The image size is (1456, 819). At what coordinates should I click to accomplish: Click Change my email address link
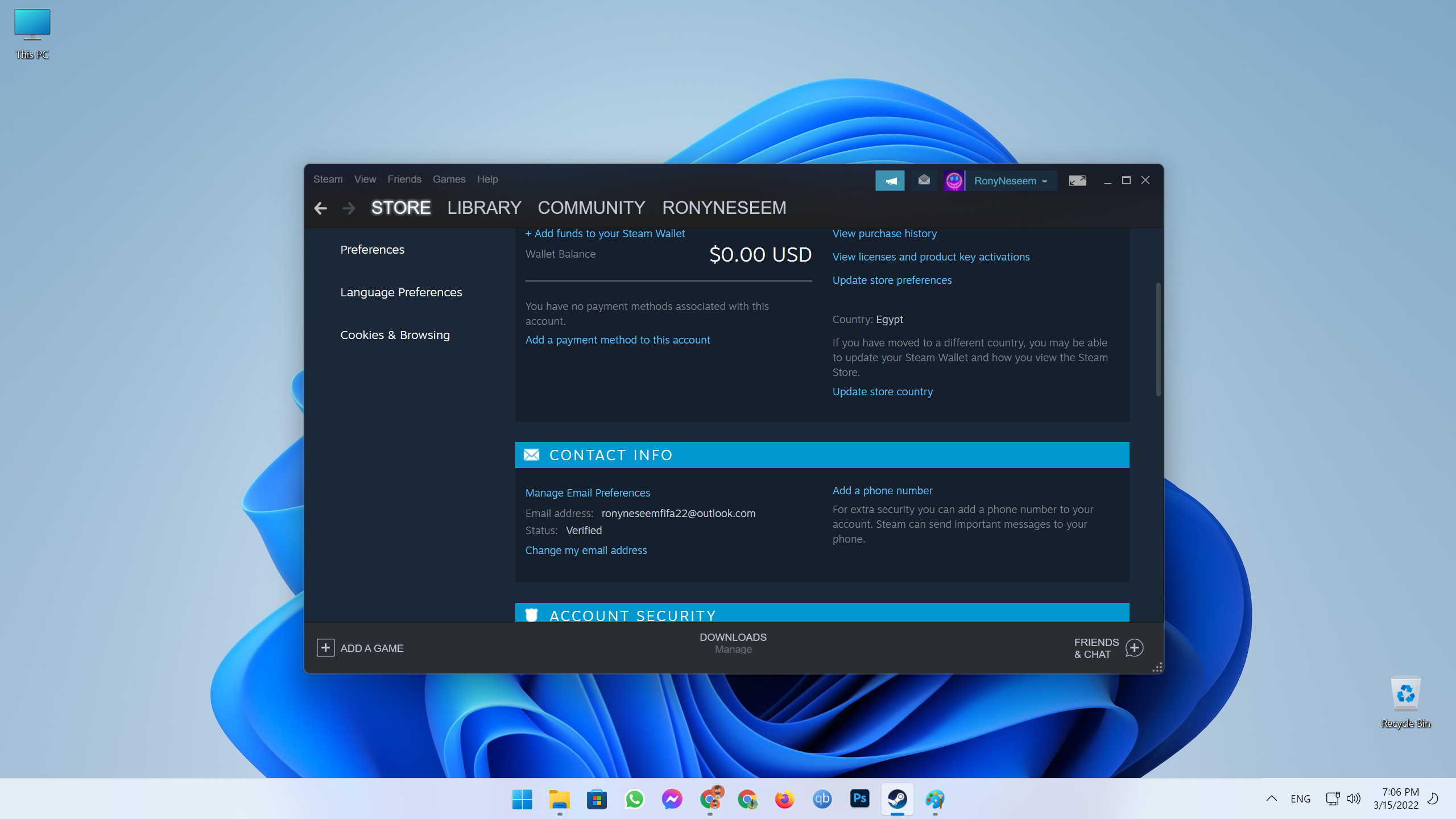(x=586, y=551)
